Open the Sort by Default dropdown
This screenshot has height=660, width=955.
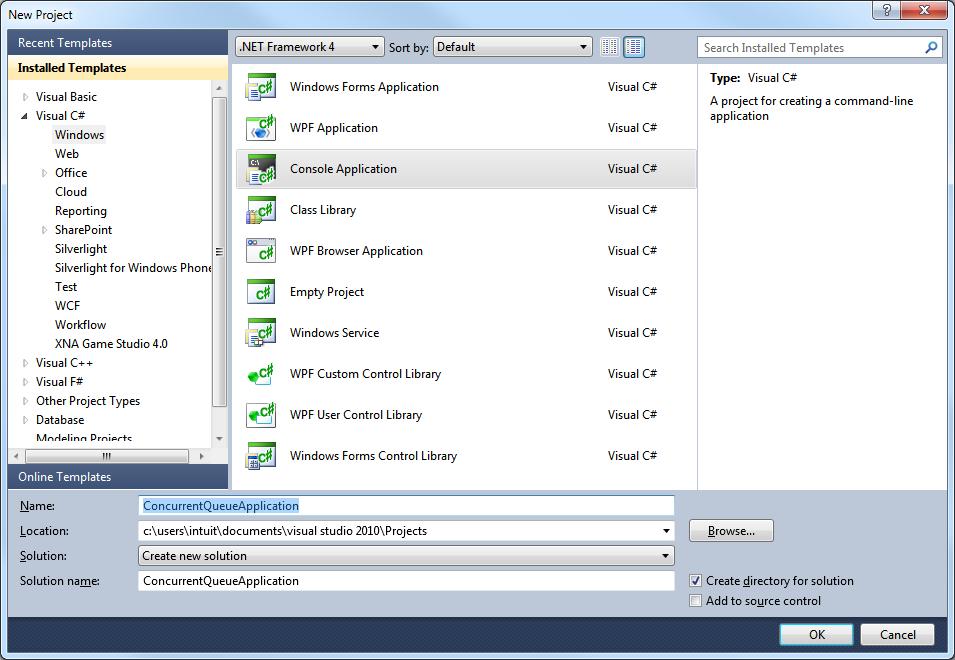[512, 47]
